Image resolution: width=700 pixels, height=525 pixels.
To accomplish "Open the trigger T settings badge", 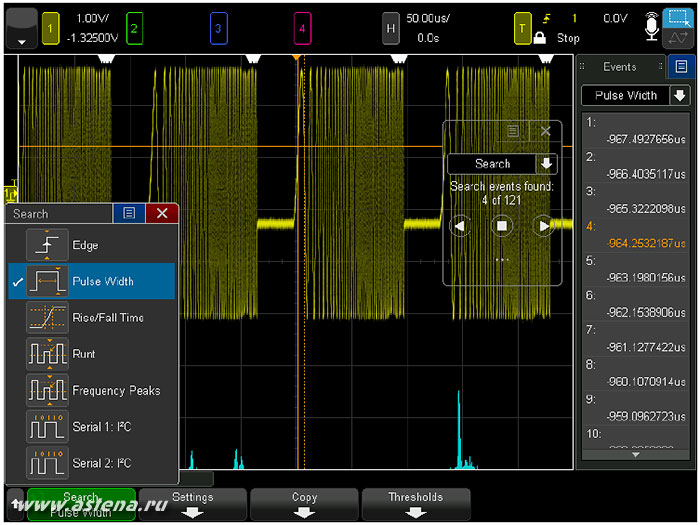I will [x=522, y=29].
